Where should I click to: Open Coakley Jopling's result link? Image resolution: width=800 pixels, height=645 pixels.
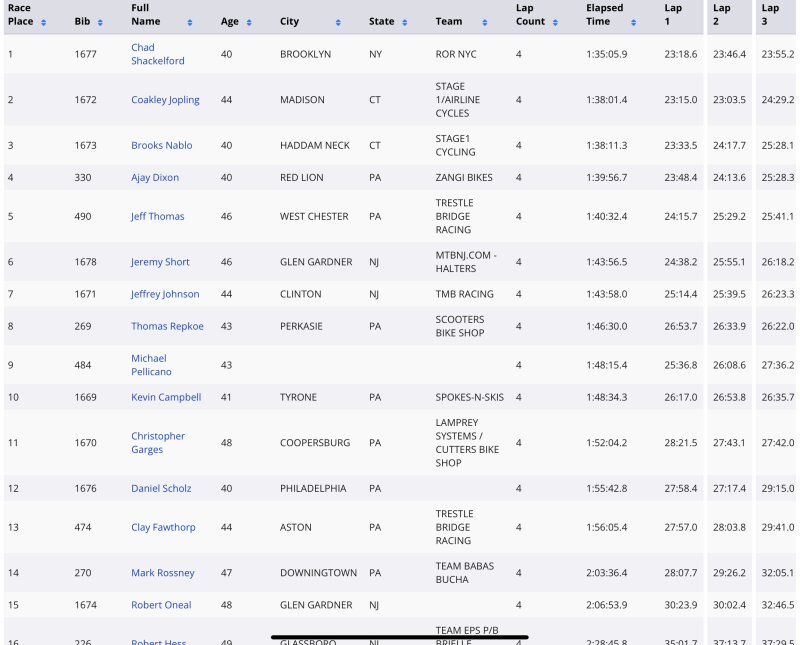(x=165, y=100)
